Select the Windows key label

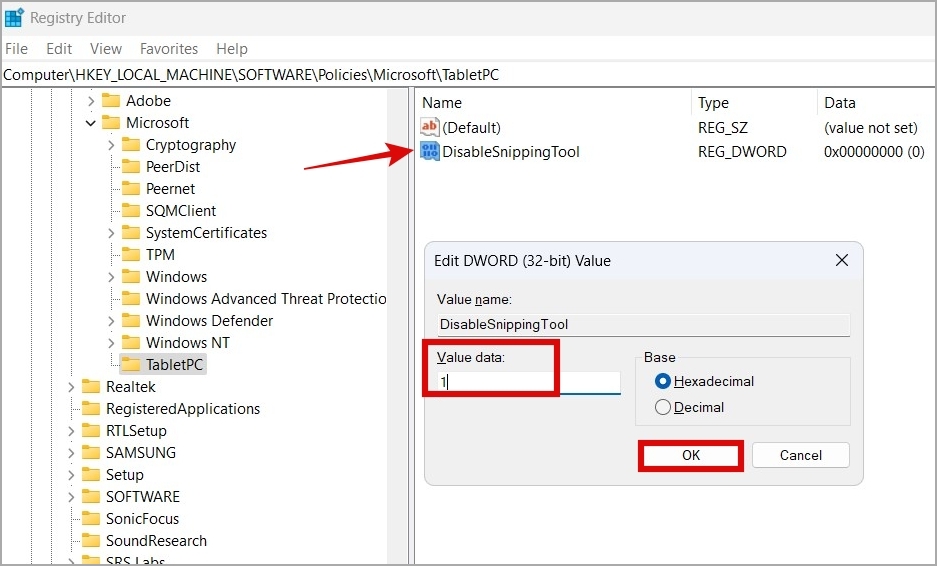click(176, 277)
